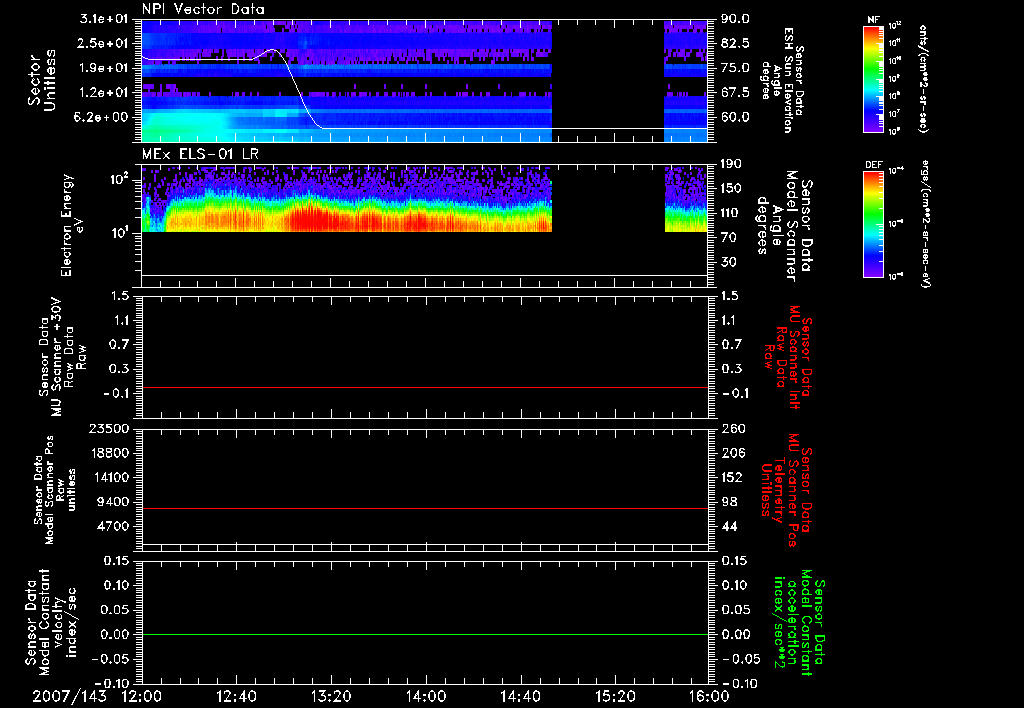Click the 67.5 elevation angle tick value
Image resolution: width=1024 pixels, height=708 pixels.
[735, 93]
